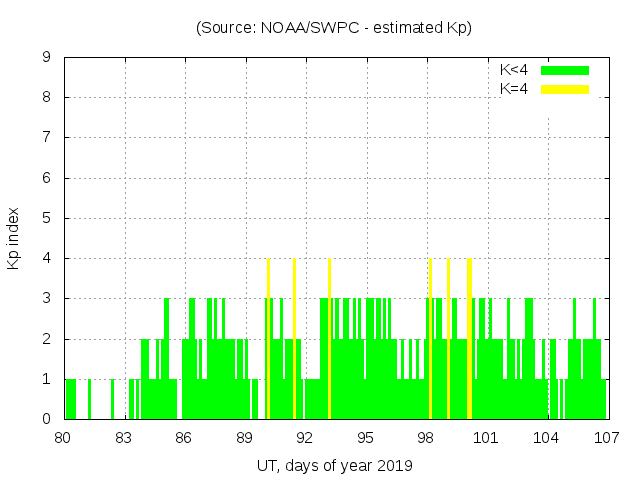
Task: Click the NOAA/SWPC source title text
Action: [334, 28]
